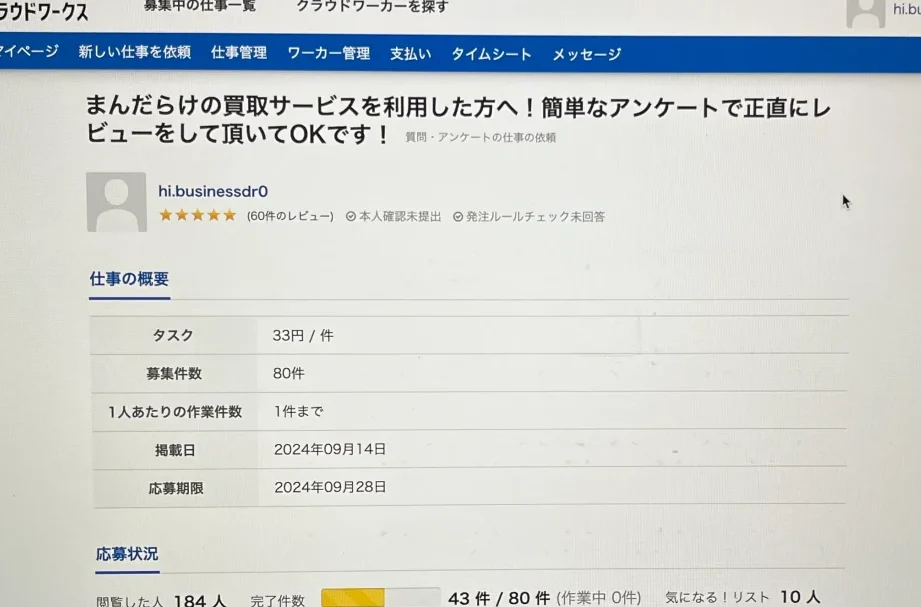The height and width of the screenshot is (607, 921).
Task: Click the yellow 完了件数 progress bar
Action: [x=352, y=597]
